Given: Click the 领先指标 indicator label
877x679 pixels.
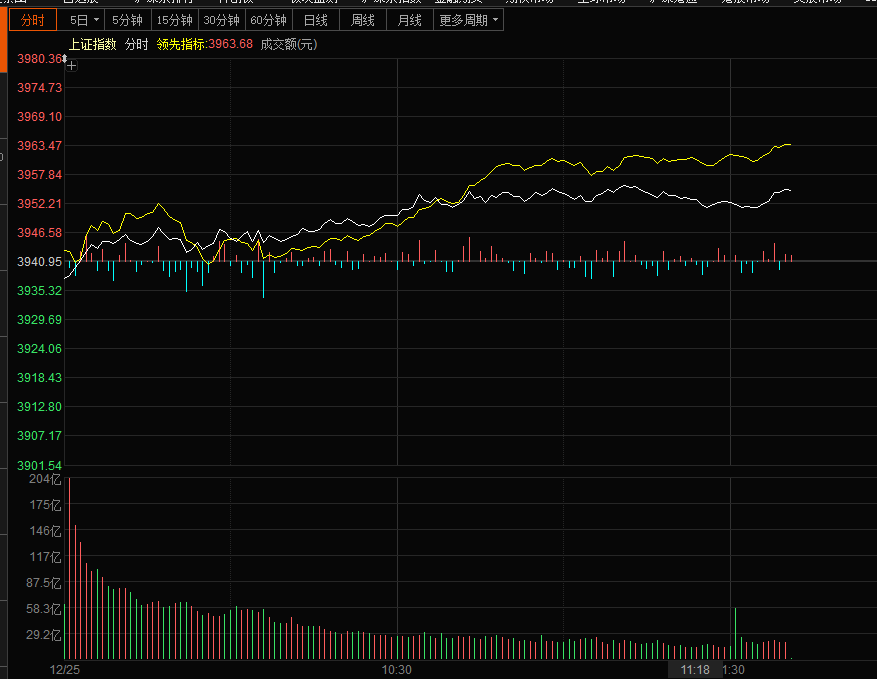Looking at the screenshot, I should tap(179, 44).
